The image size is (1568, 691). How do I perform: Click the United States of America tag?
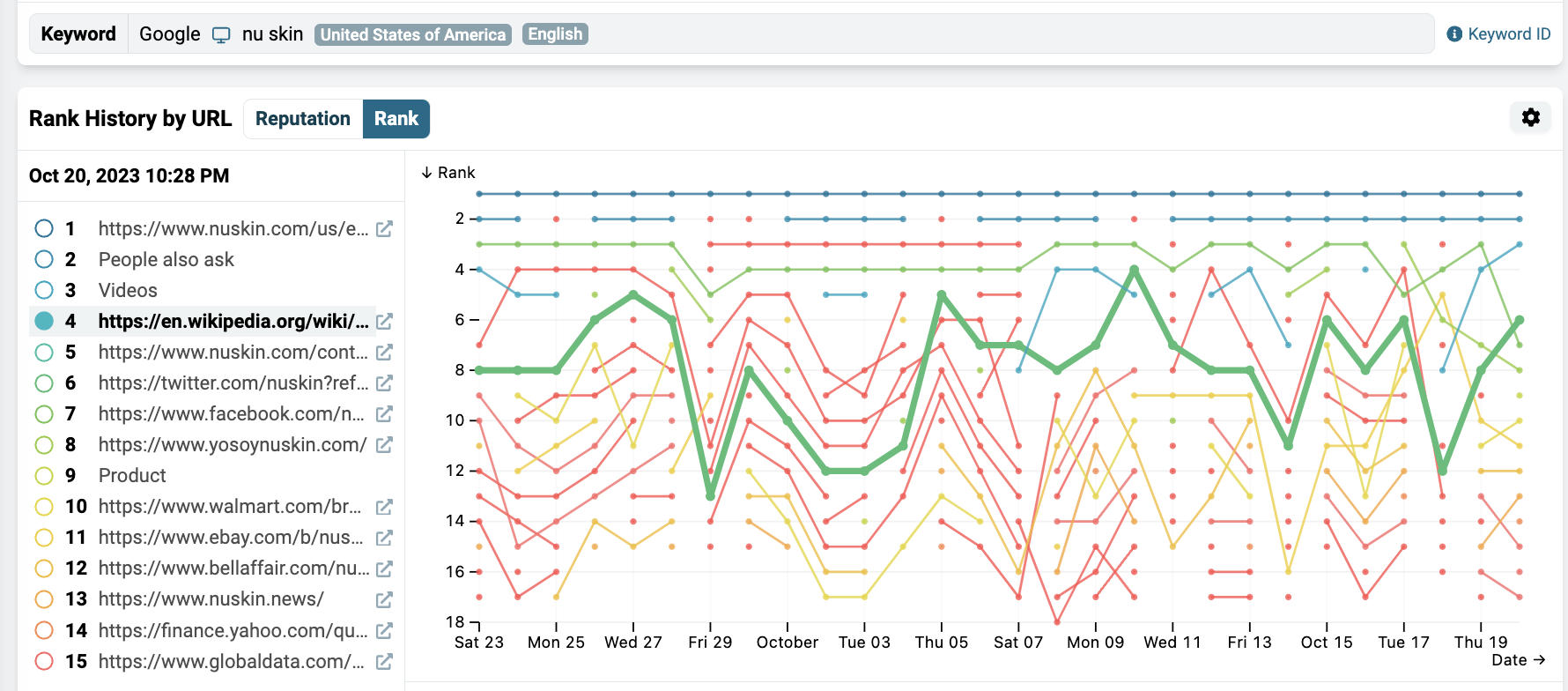(412, 34)
